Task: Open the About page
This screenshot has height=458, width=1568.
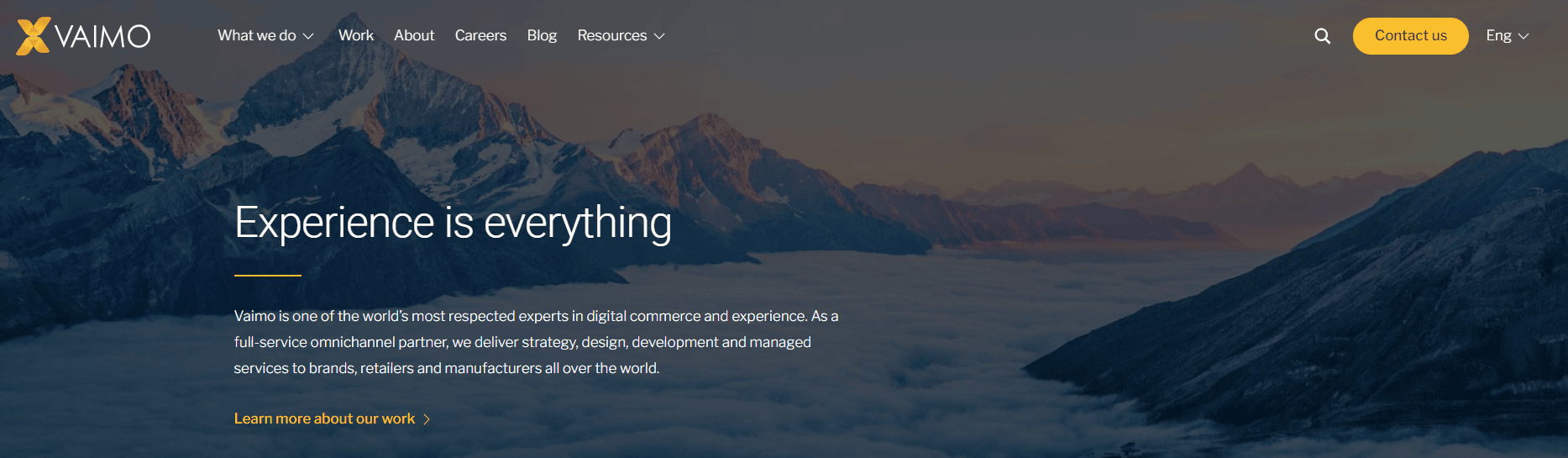Action: click(x=414, y=35)
